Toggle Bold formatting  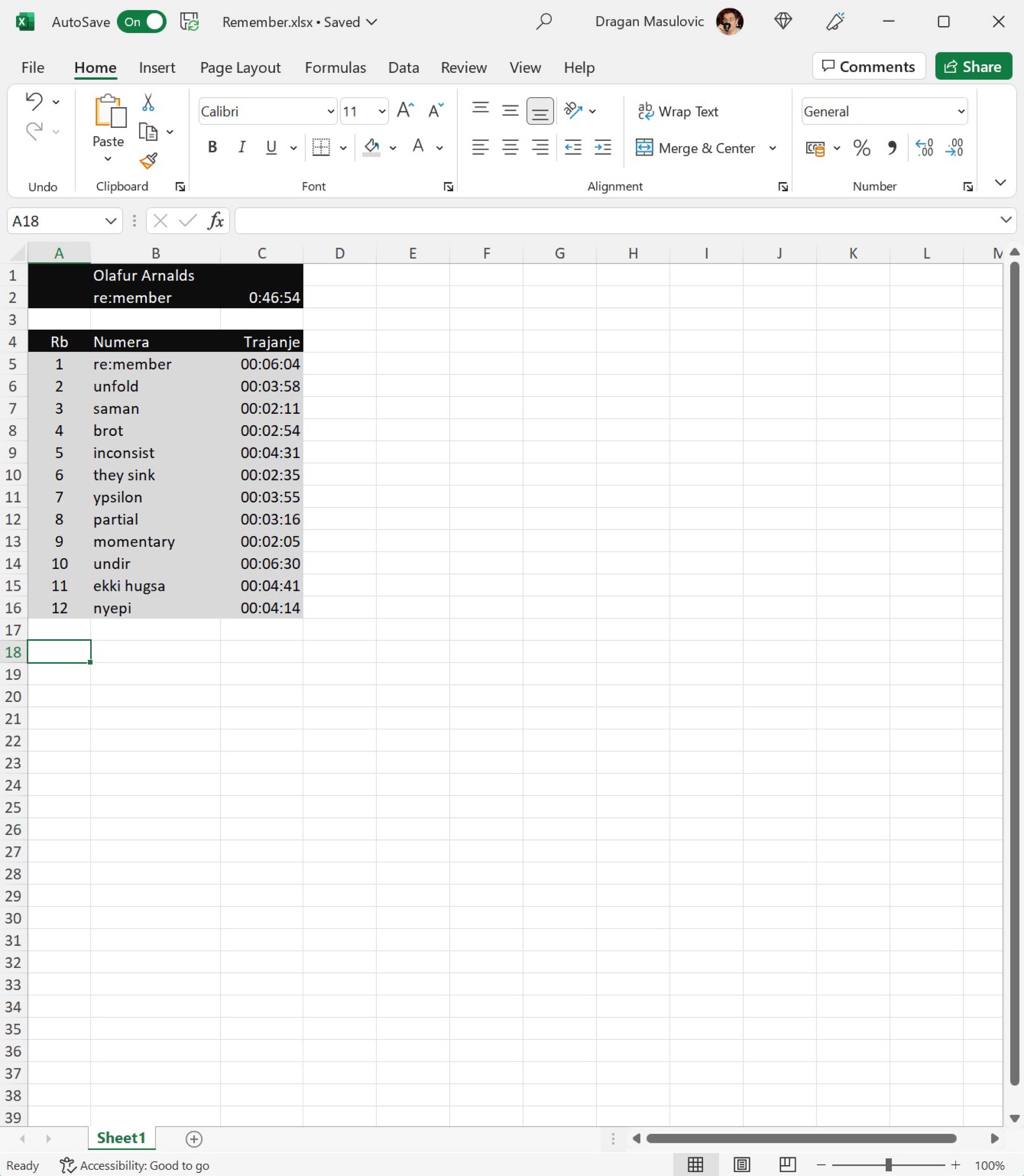212,148
